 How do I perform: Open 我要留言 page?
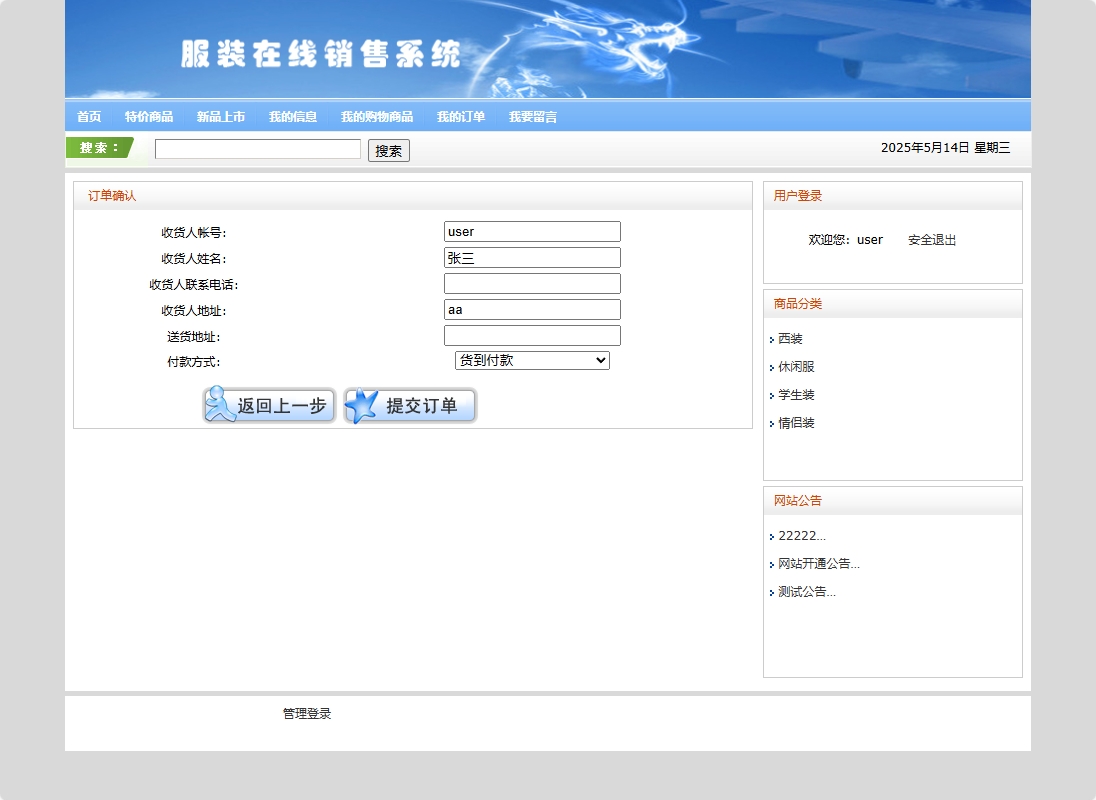tap(531, 116)
